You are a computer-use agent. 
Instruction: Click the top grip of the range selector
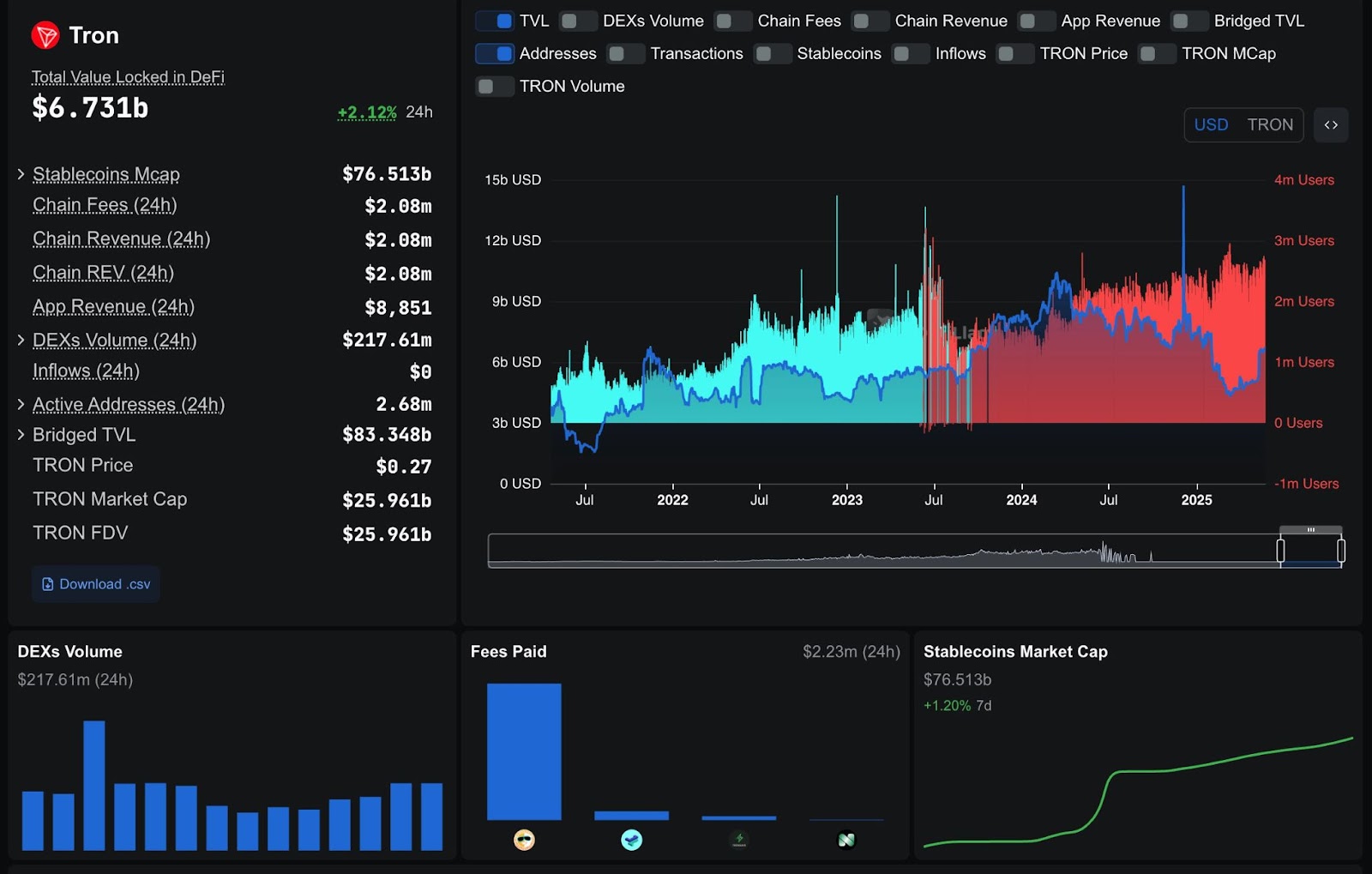coord(1310,530)
